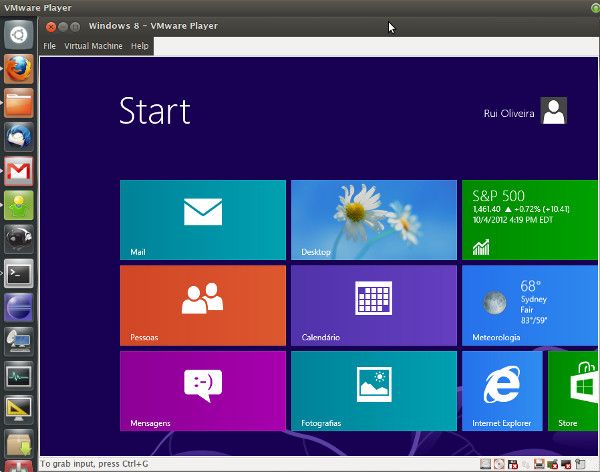Open the Desktop tile with daisies
This screenshot has width=600, height=472.
pyautogui.click(x=373, y=220)
